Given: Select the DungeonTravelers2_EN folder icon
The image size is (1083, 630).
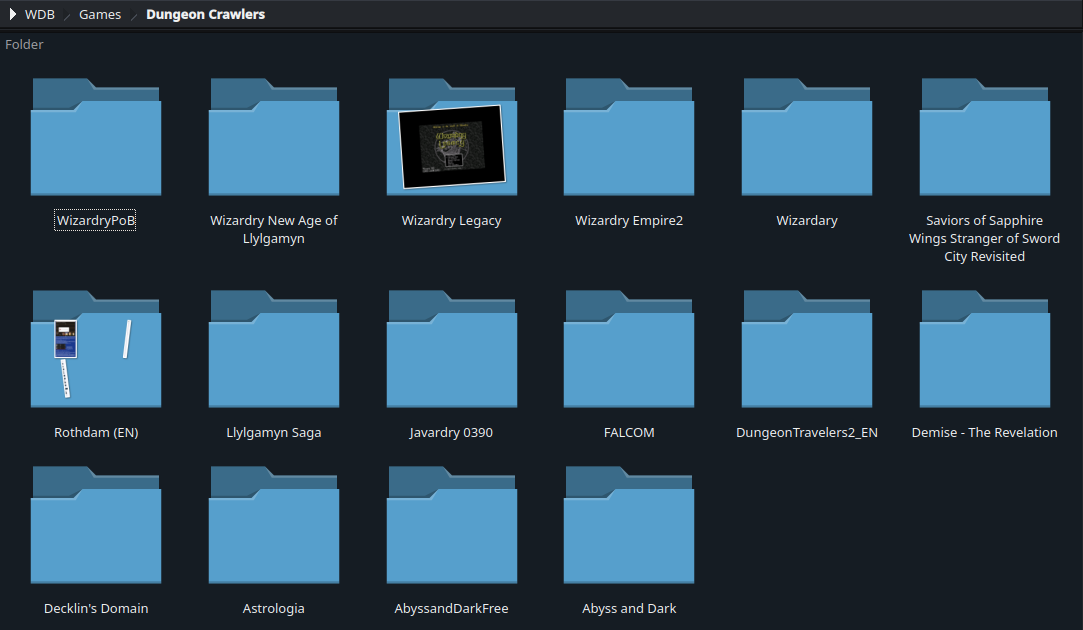Looking at the screenshot, I should click(x=807, y=349).
